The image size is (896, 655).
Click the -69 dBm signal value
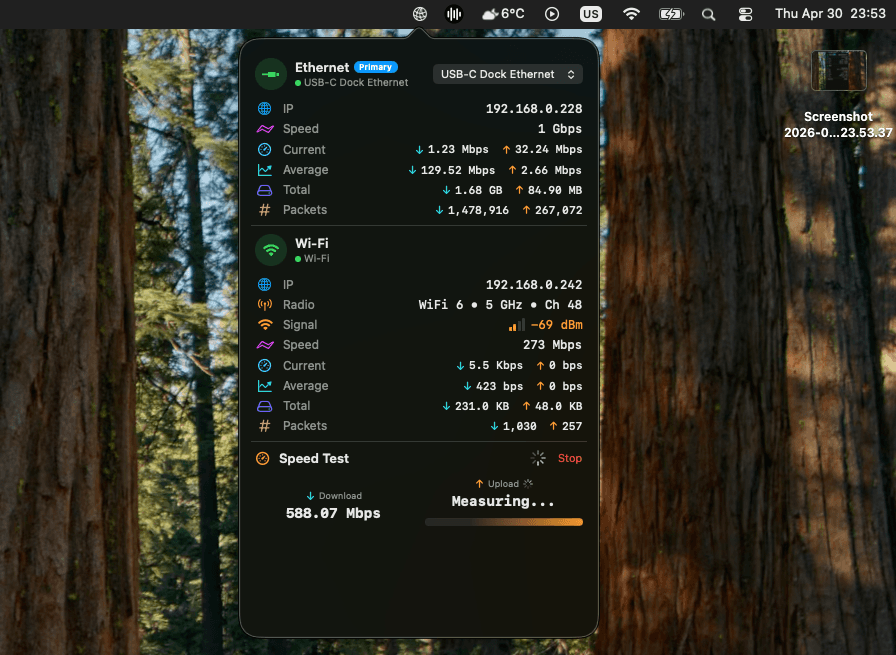click(x=556, y=325)
